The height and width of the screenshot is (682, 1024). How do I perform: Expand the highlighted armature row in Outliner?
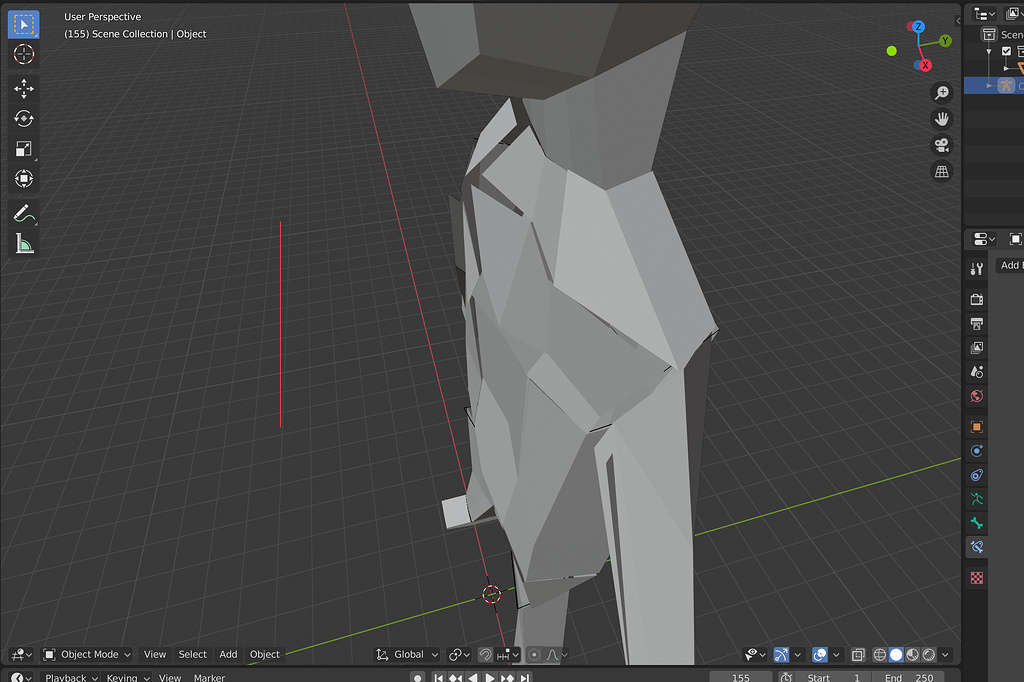pyautogui.click(x=989, y=86)
